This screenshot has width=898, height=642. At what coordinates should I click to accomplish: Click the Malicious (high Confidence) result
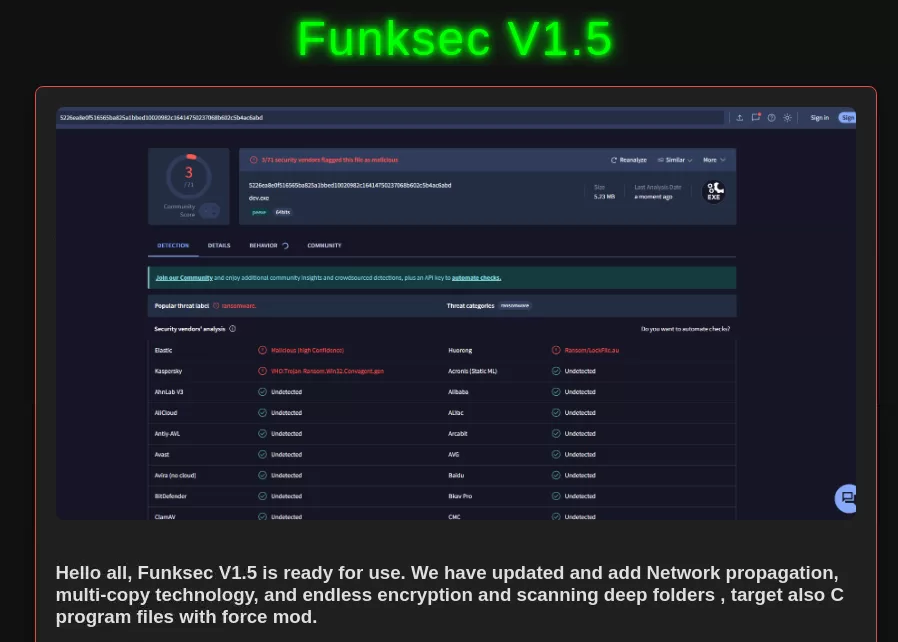click(x=308, y=350)
